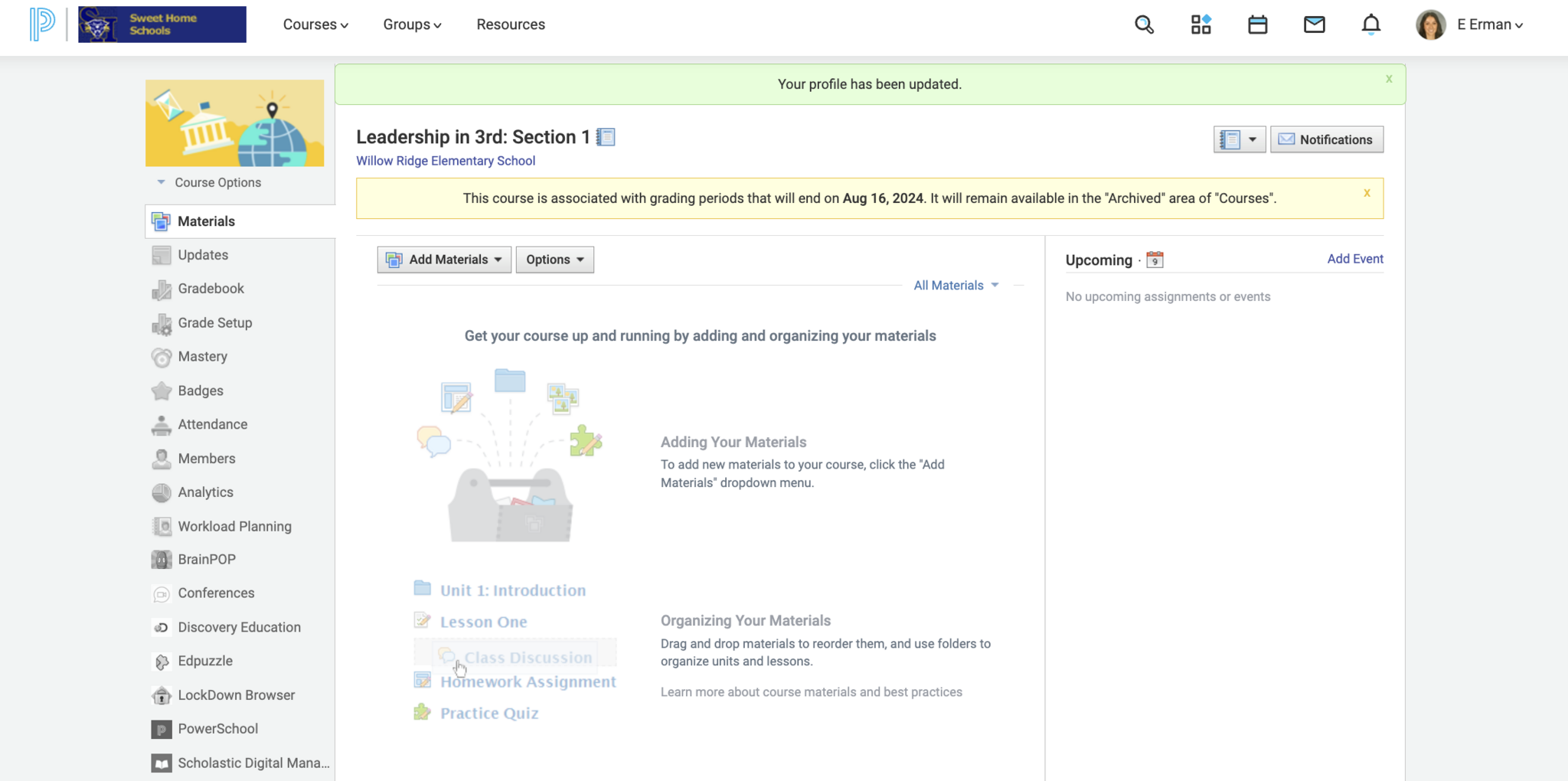Expand the All Materials filter

tap(955, 286)
